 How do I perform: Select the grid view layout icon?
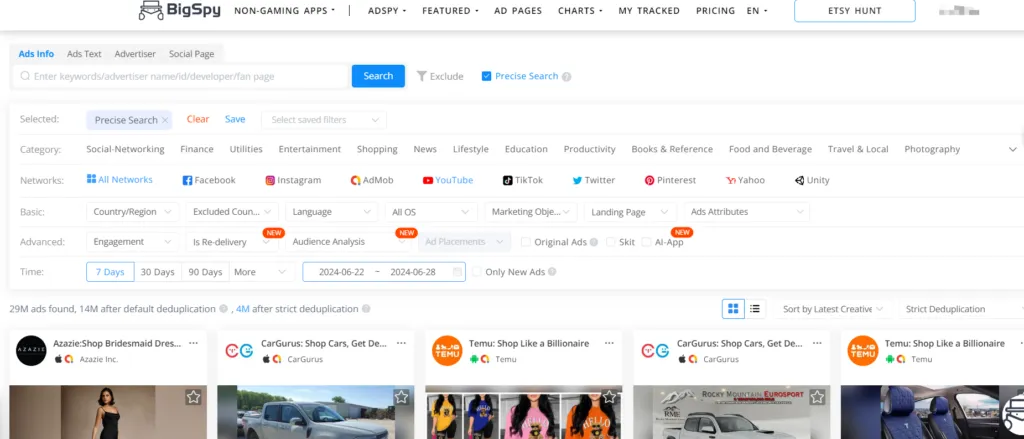[x=733, y=309]
